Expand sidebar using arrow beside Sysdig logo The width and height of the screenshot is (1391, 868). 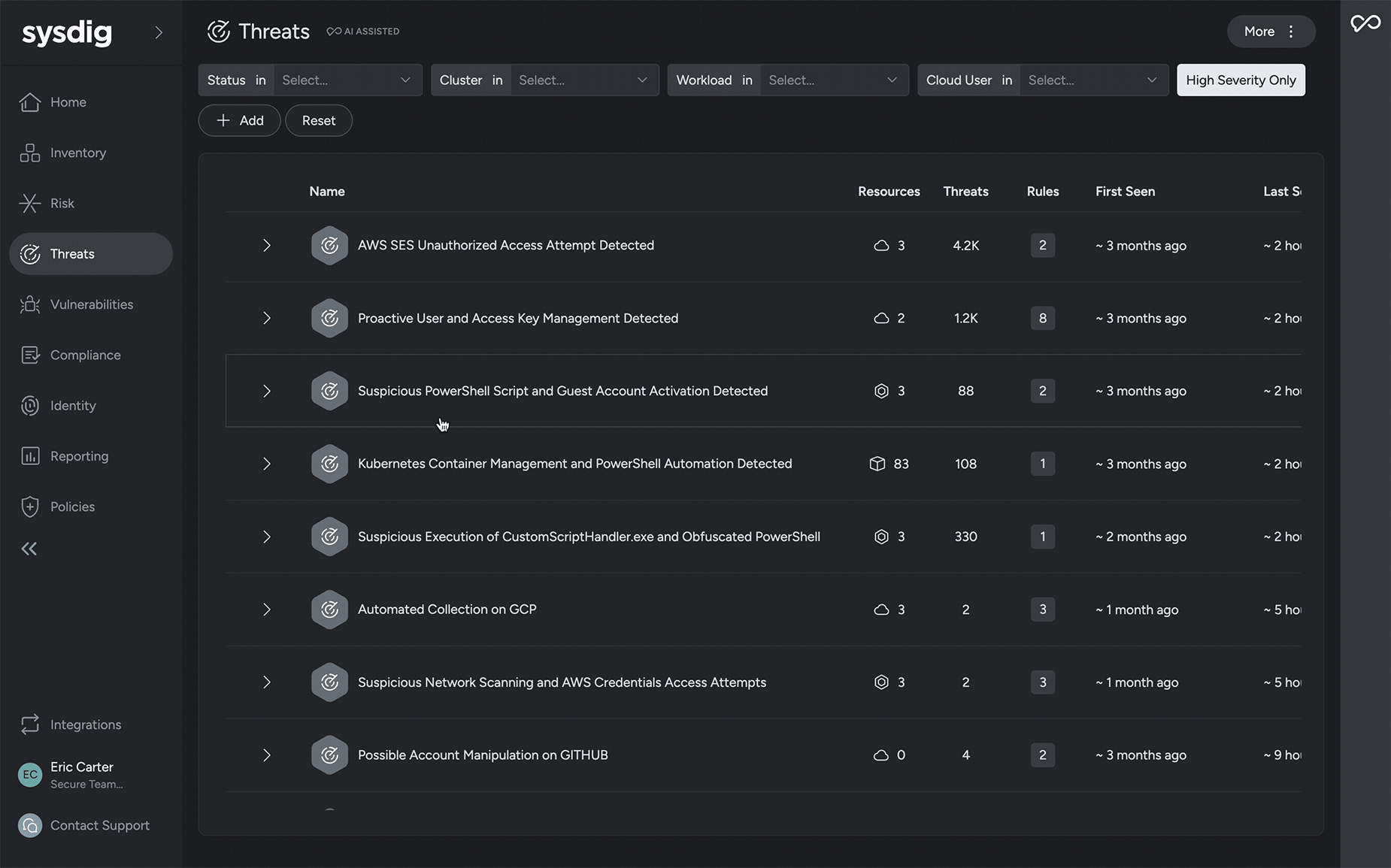[158, 32]
